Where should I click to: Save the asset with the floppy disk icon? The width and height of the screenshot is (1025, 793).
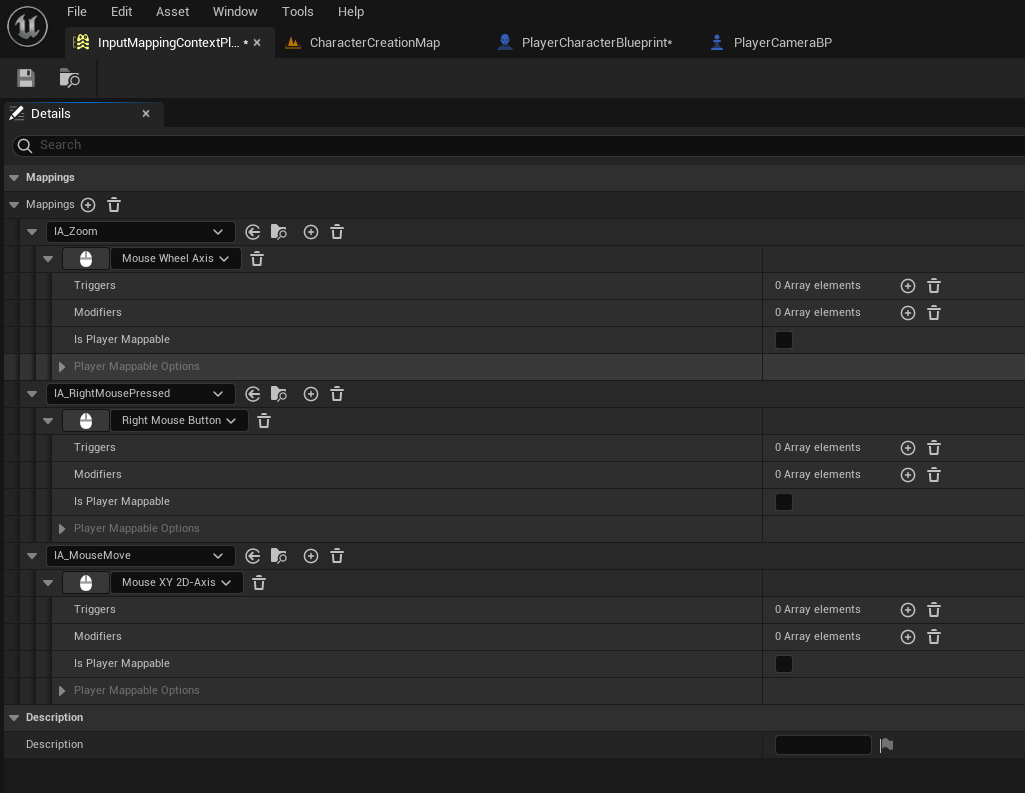tap(26, 78)
